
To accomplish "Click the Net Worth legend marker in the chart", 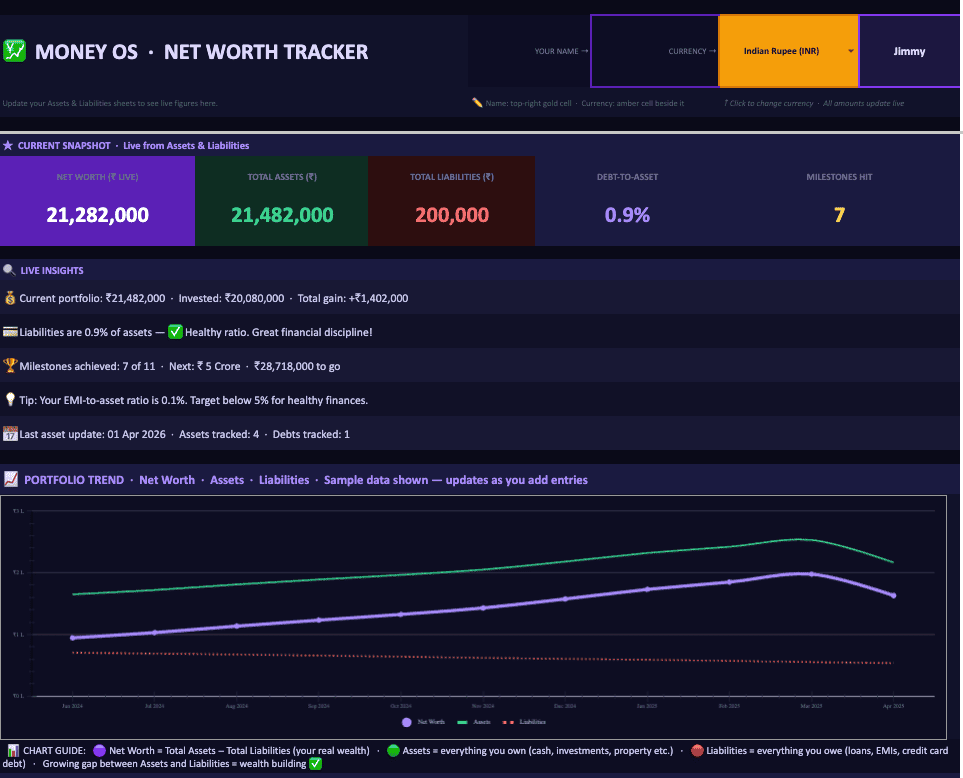I will click(x=407, y=722).
